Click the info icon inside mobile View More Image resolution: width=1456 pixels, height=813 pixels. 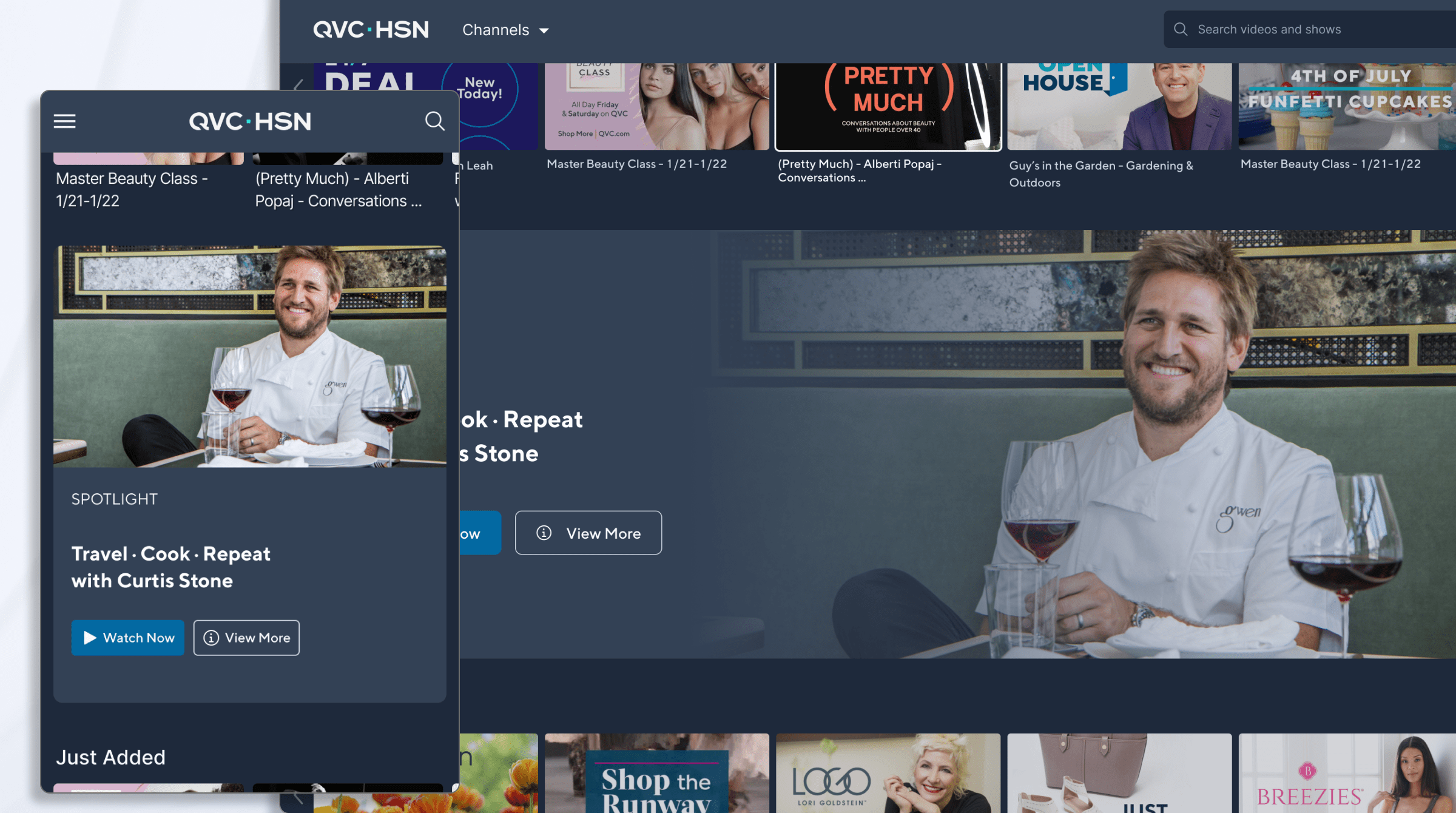tap(211, 638)
